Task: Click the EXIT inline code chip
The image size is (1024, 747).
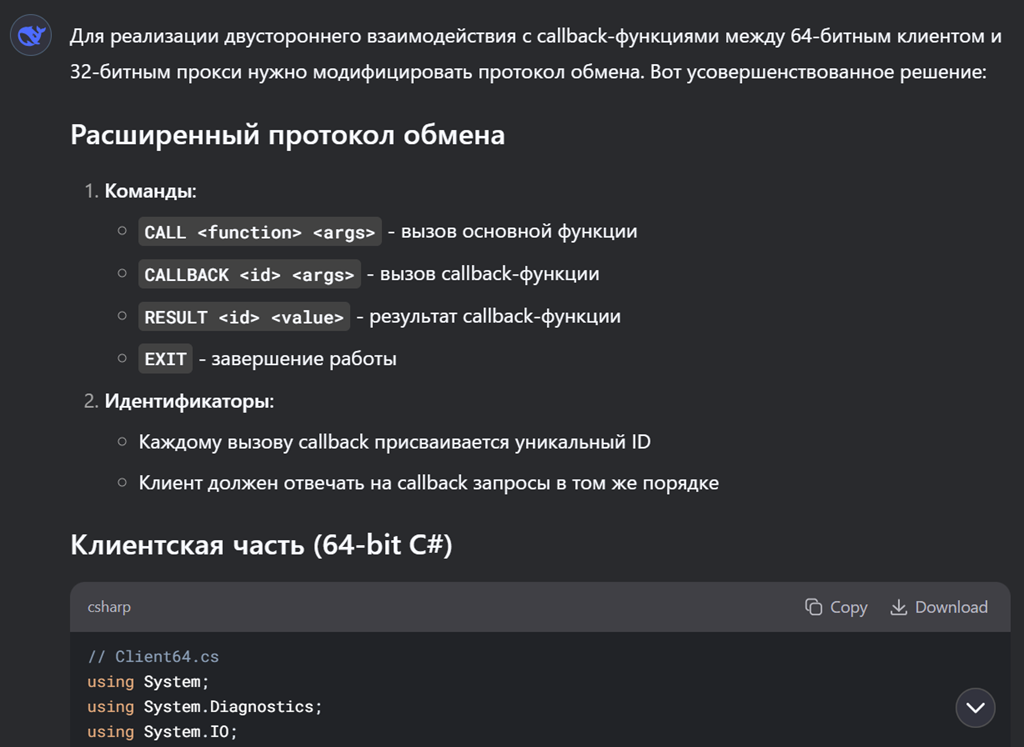Action: (165, 359)
